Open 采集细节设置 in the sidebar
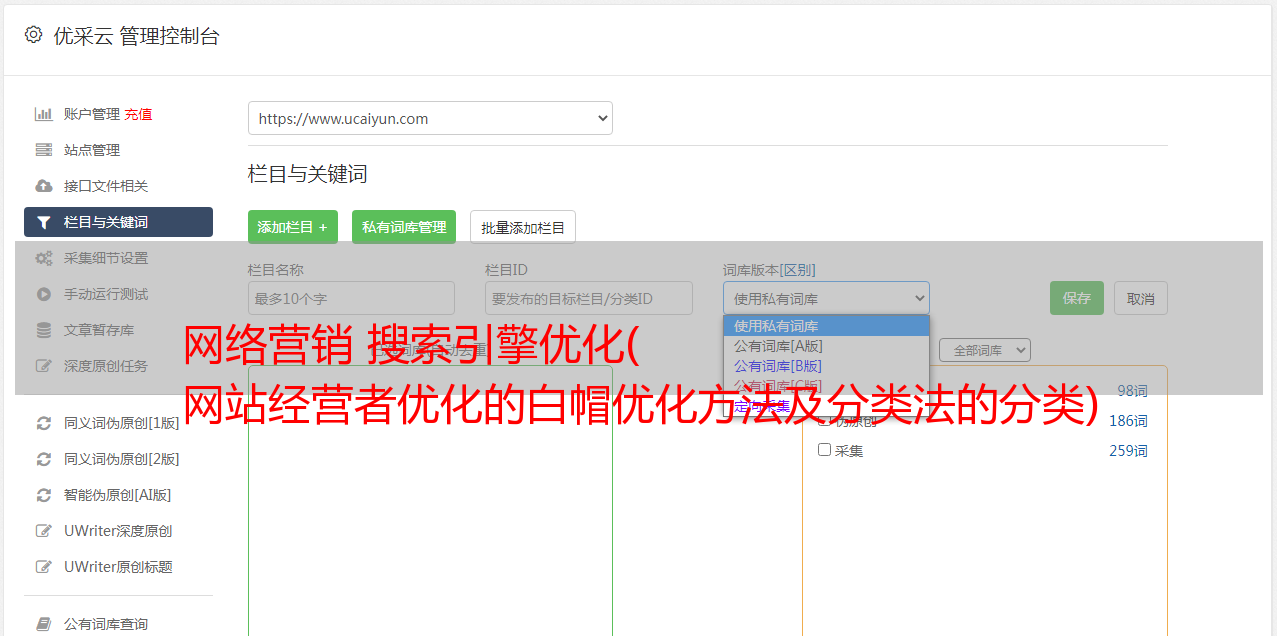The width and height of the screenshot is (1277, 636). pyautogui.click(x=106, y=258)
